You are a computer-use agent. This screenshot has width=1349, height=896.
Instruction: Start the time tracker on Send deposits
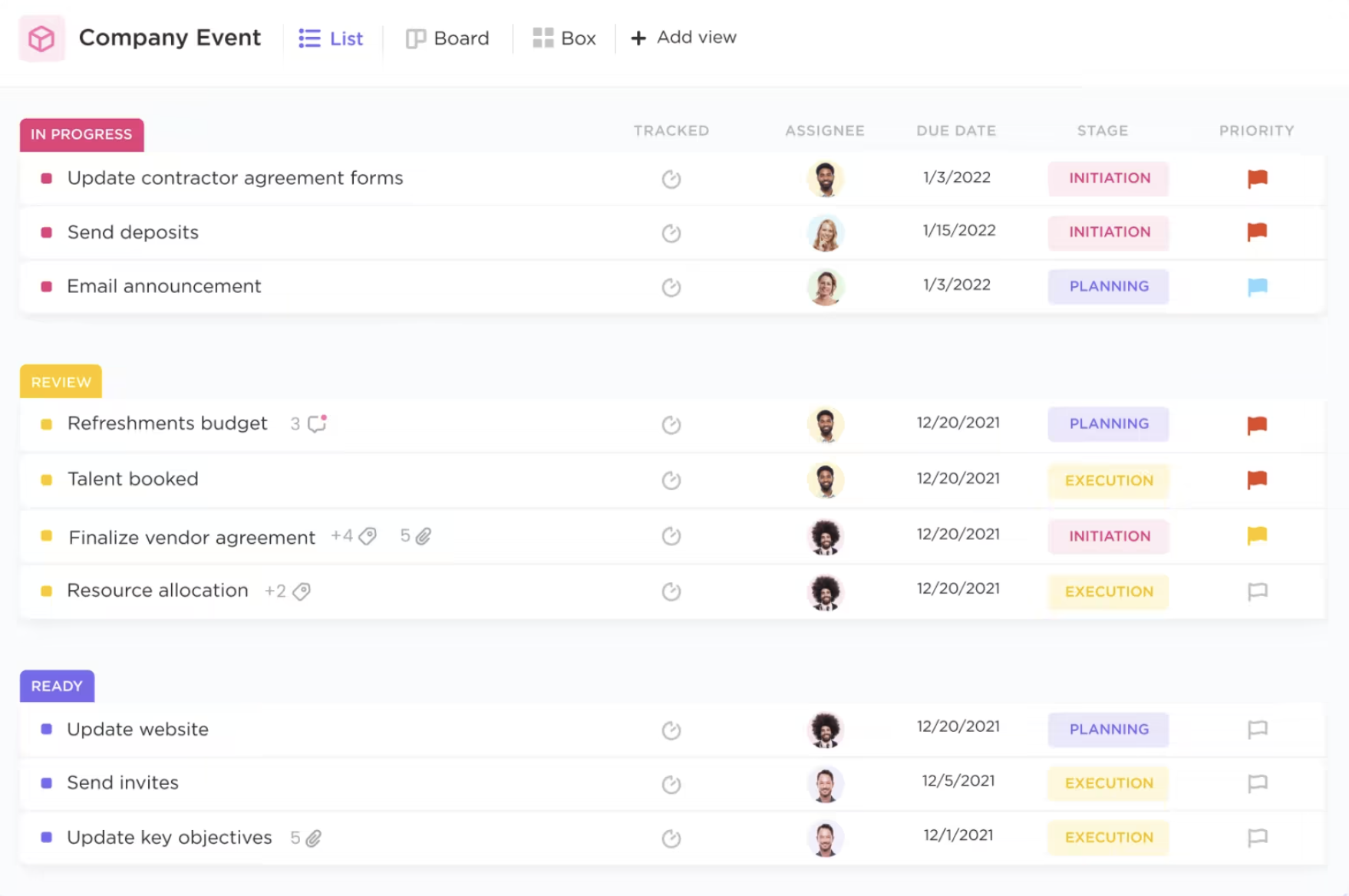coord(671,232)
